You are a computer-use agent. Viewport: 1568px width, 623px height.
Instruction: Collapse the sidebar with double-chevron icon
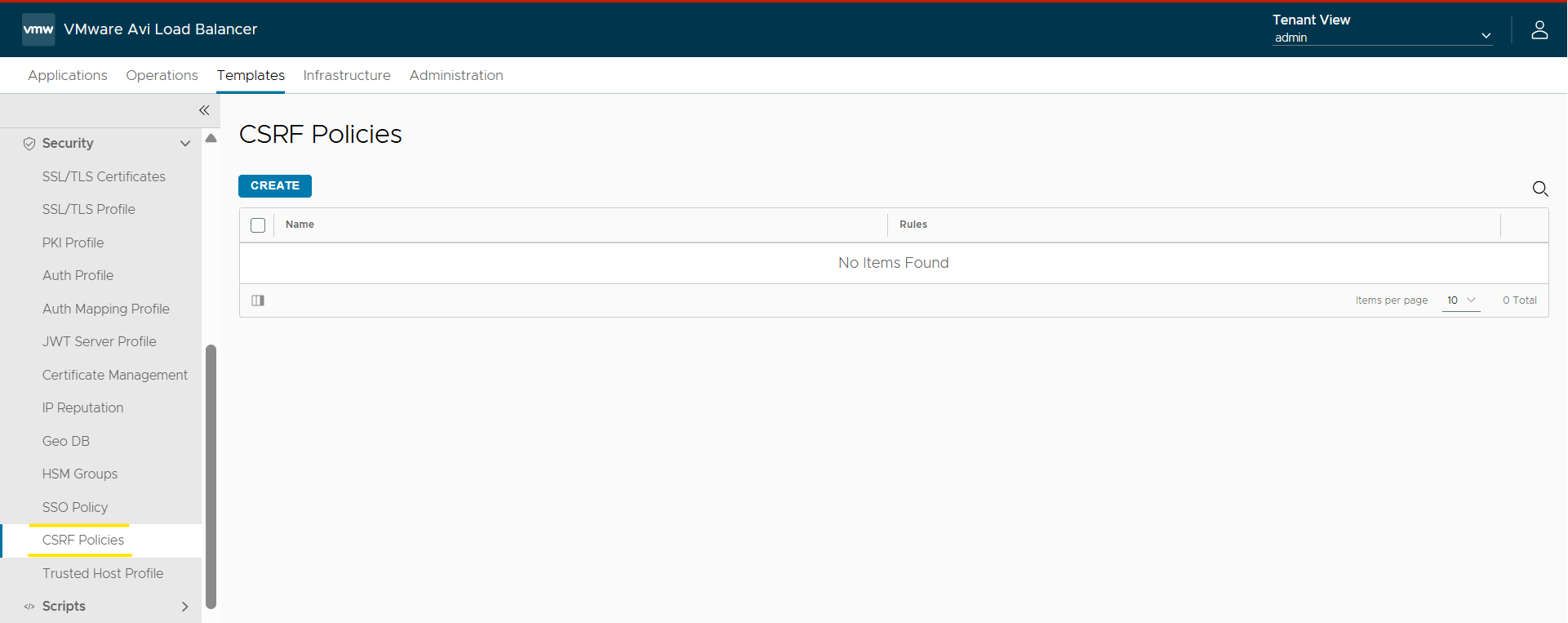pyautogui.click(x=204, y=110)
